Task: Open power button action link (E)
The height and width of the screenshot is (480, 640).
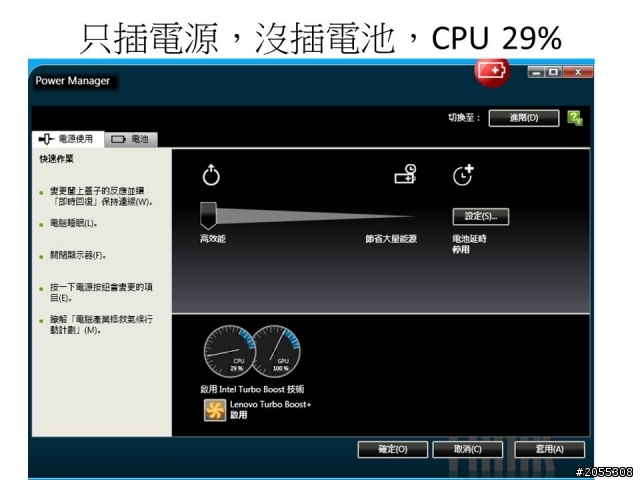Action: click(101, 292)
